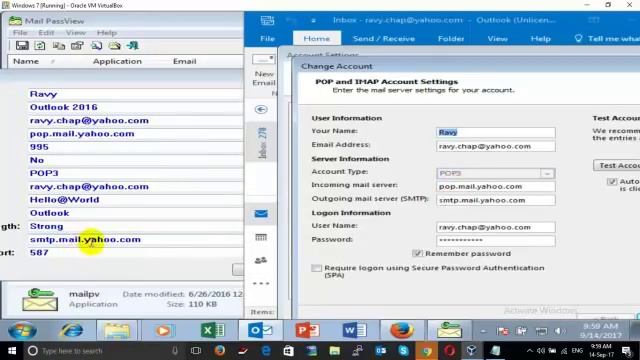
Task: Open the Account Type dropdown
Action: [547, 173]
